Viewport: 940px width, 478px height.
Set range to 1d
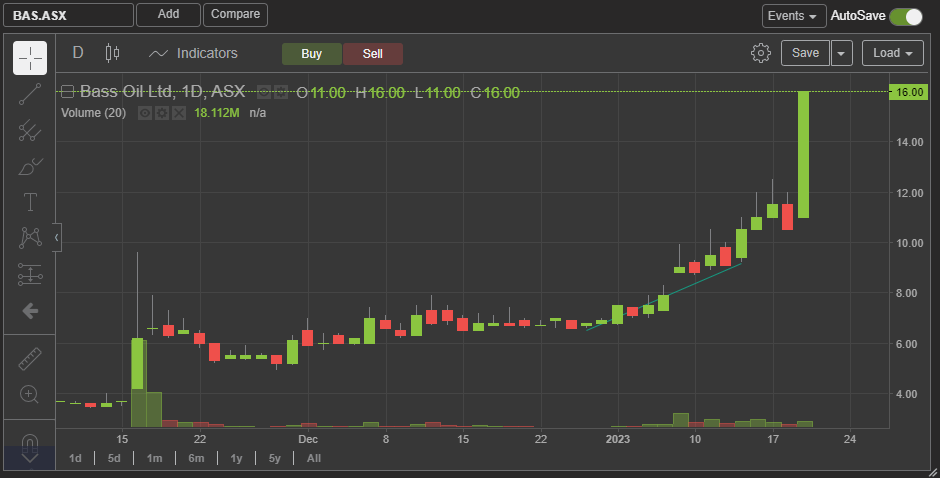click(x=75, y=458)
